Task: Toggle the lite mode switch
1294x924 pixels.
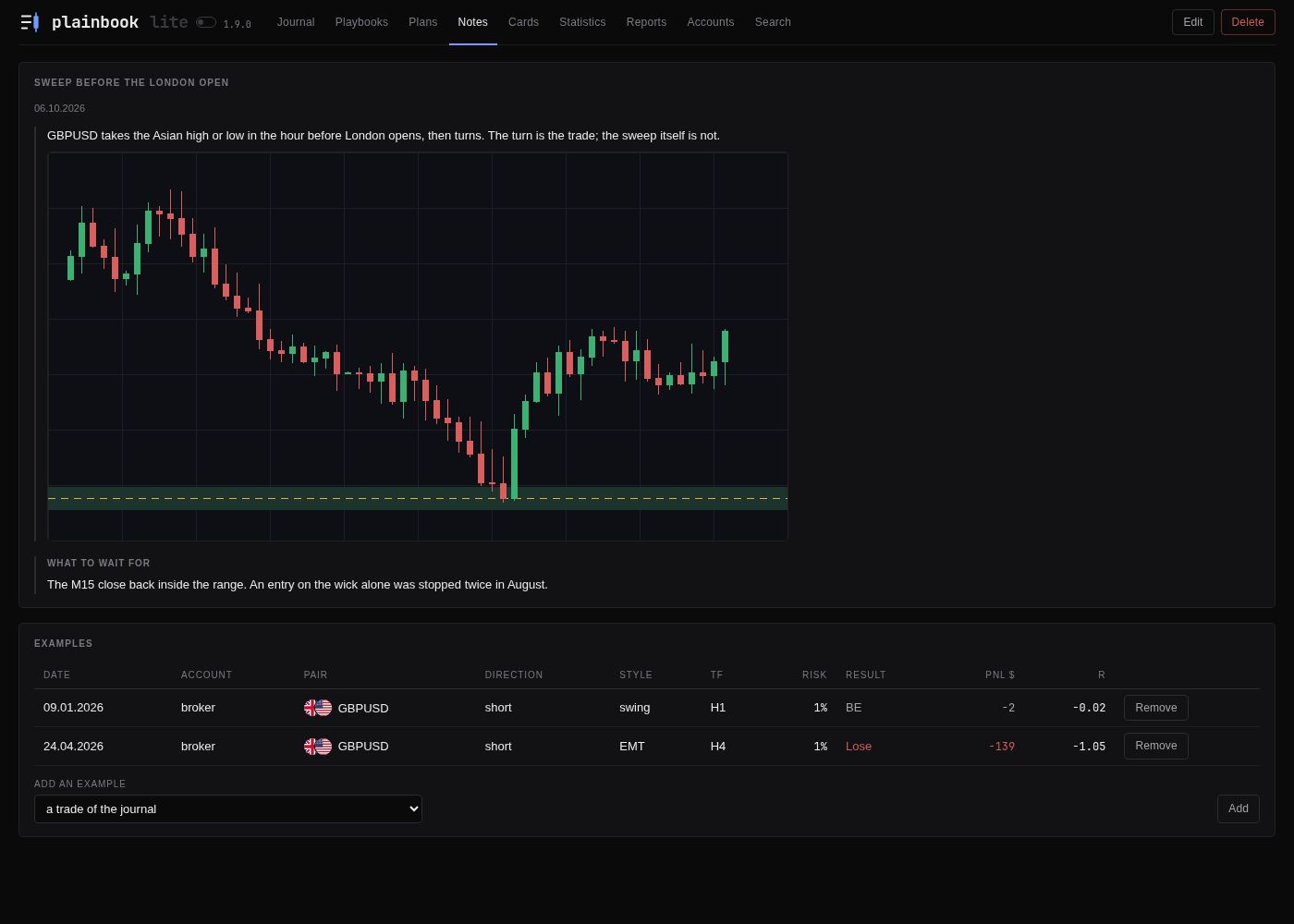Action: pos(206,22)
